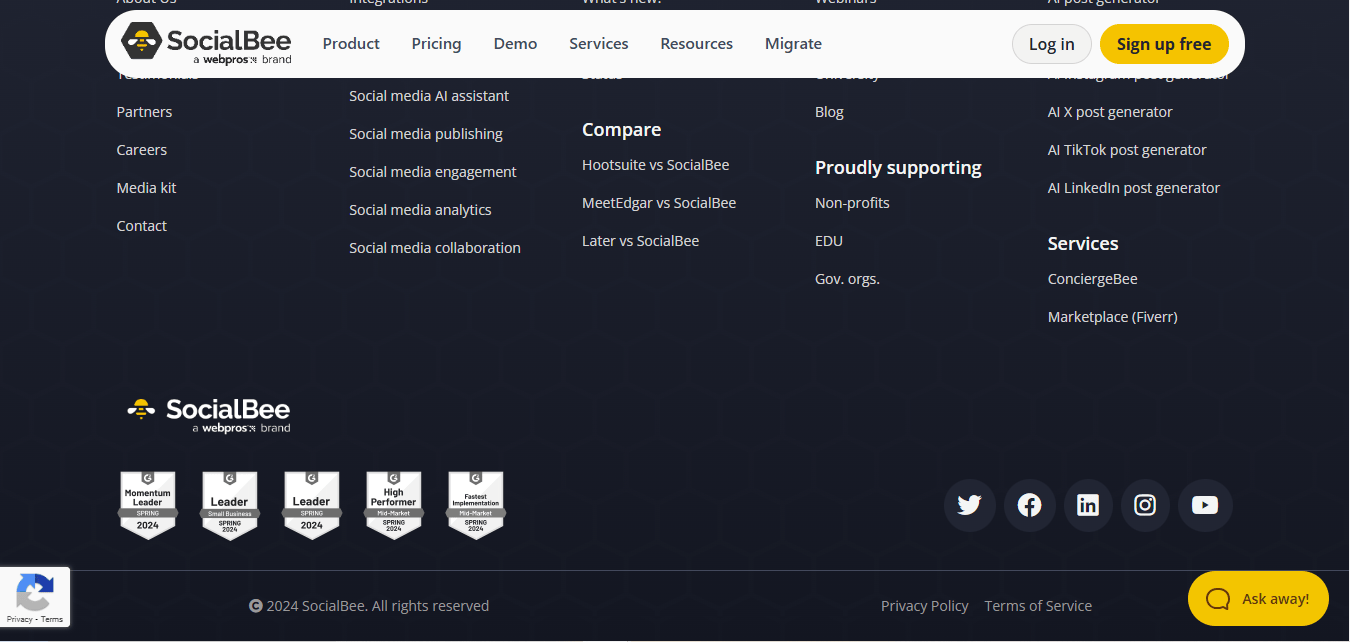Open the Careers link
Screen dimensions: 1350x642
pyautogui.click(x=142, y=150)
